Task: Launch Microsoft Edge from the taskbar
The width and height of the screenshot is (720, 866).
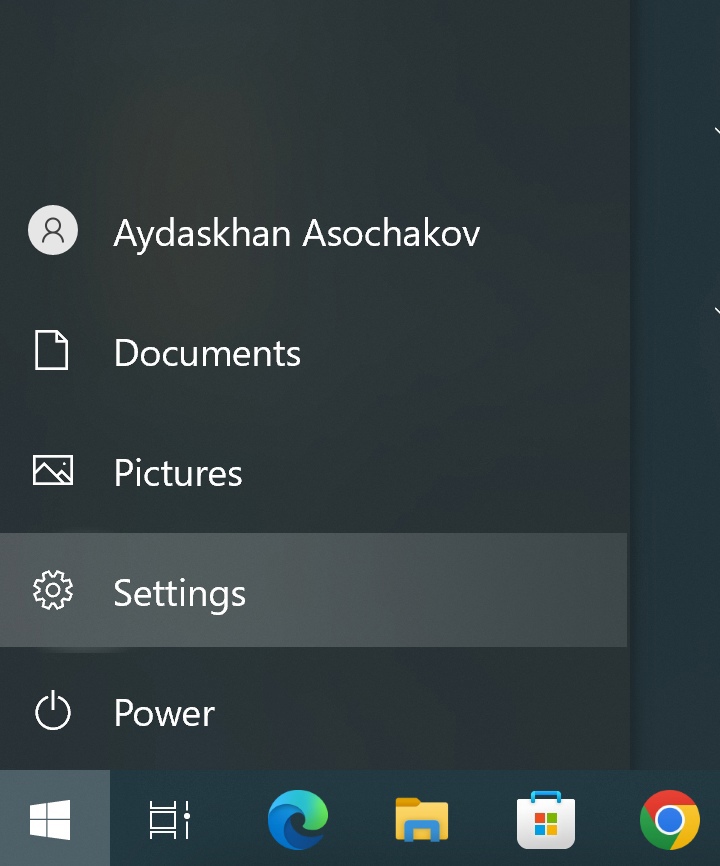Action: [x=298, y=820]
